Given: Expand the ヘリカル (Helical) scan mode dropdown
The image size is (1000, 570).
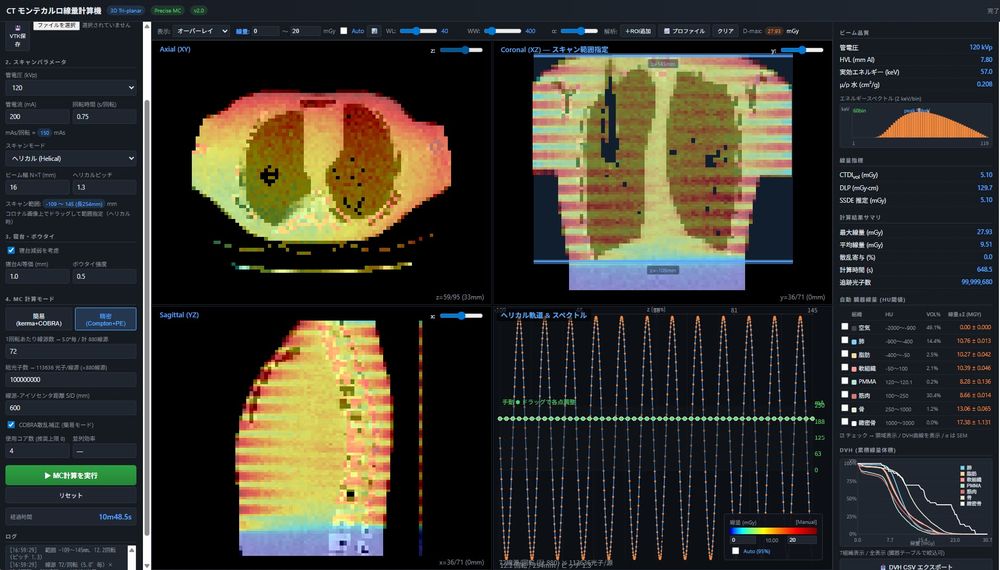Looking at the screenshot, I should (71, 158).
